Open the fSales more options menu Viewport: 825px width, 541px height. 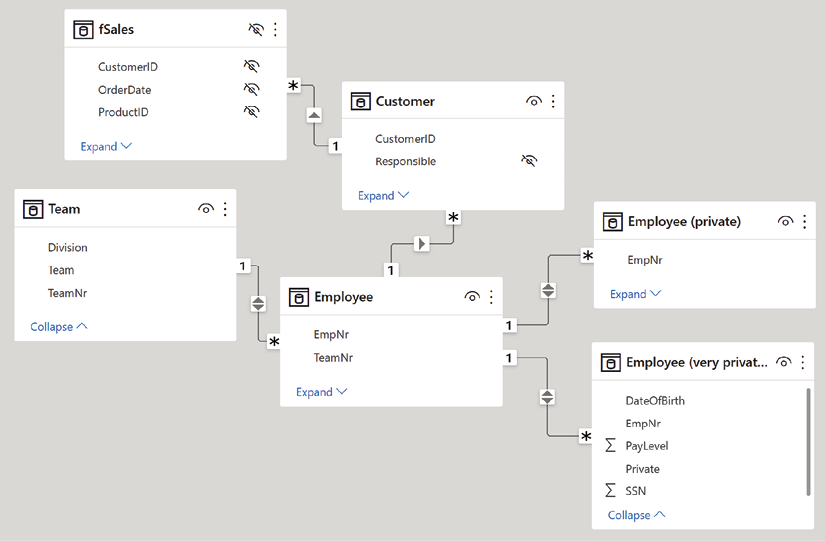point(275,29)
